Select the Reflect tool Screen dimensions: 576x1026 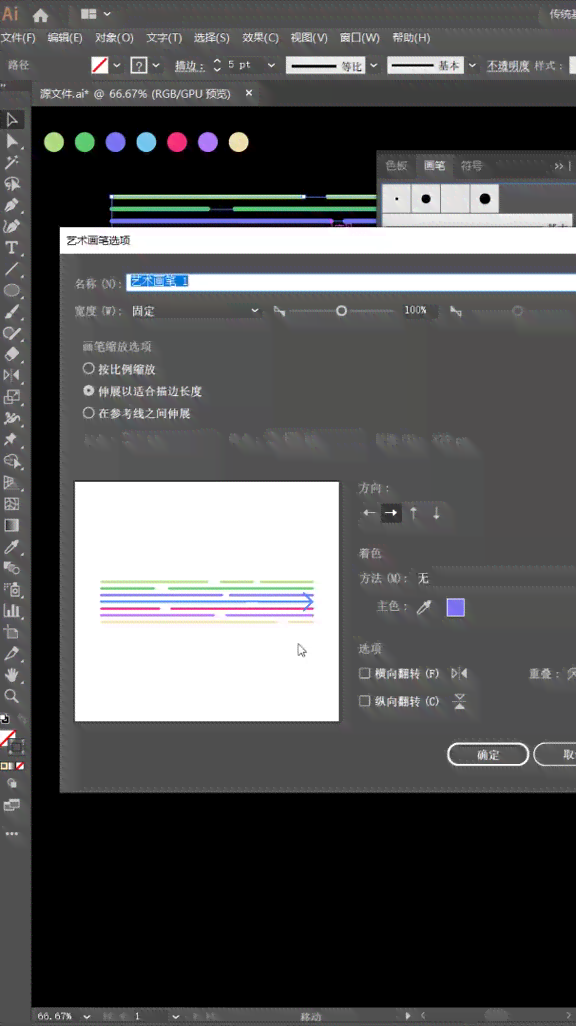click(x=12, y=376)
